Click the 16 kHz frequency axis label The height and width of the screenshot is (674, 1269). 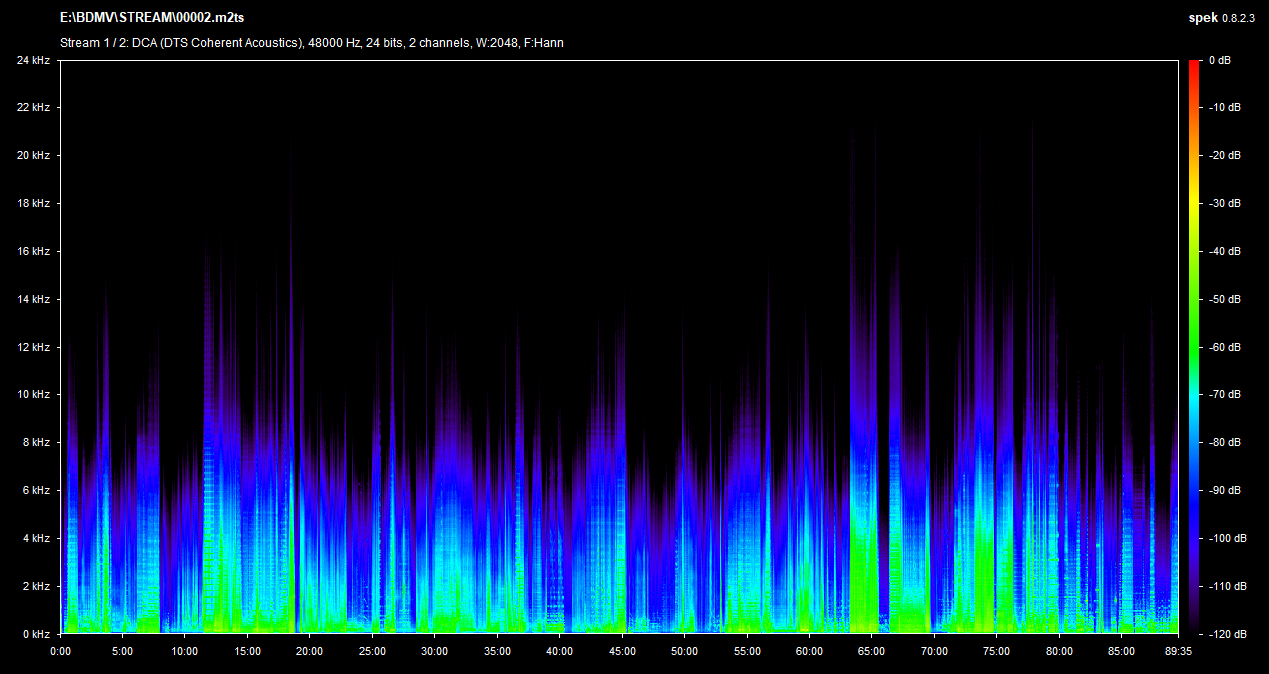point(33,251)
